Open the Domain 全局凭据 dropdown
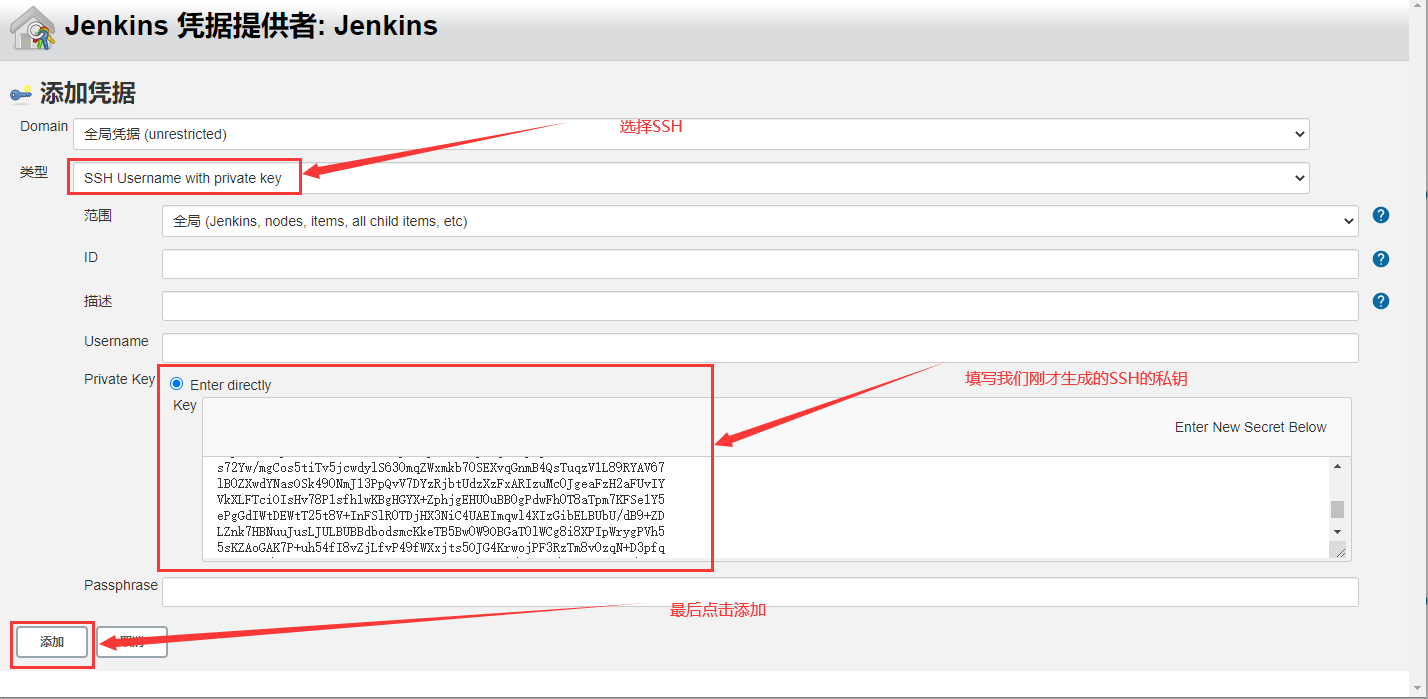The width and height of the screenshot is (1428, 699). tap(691, 134)
